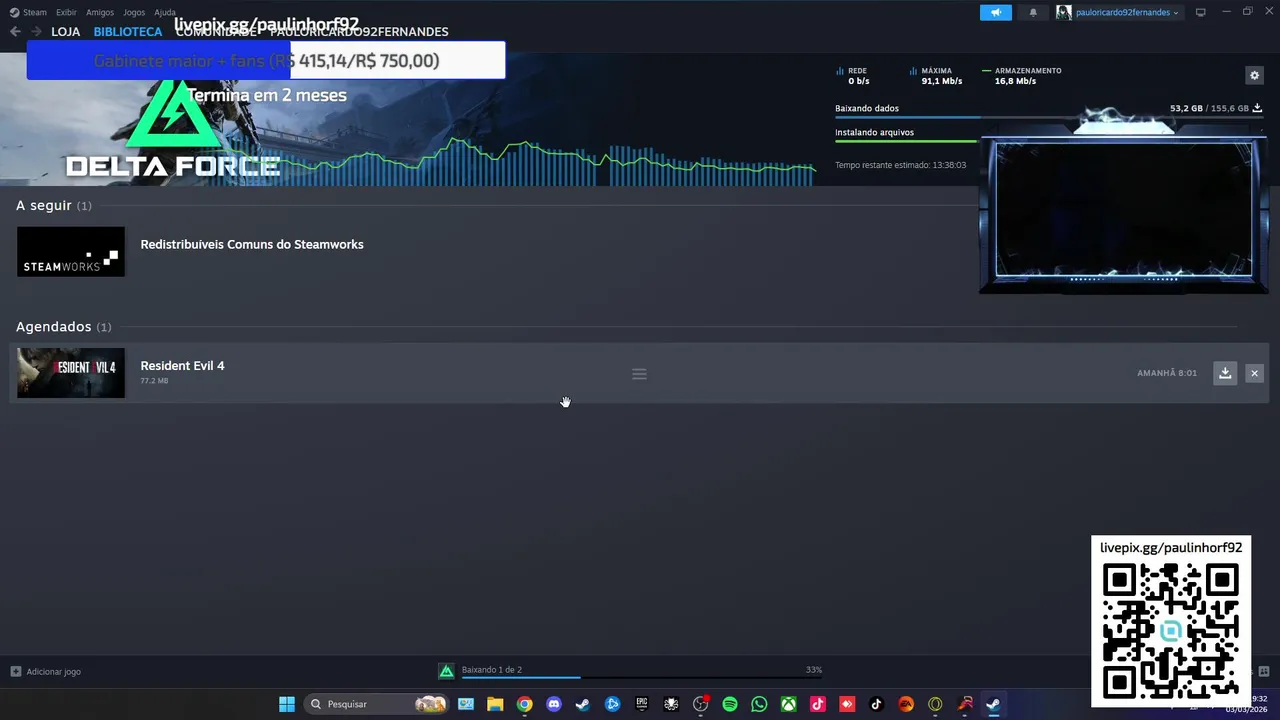Open File Explorer from the taskbar
This screenshot has width=1280, height=720.
(495, 704)
